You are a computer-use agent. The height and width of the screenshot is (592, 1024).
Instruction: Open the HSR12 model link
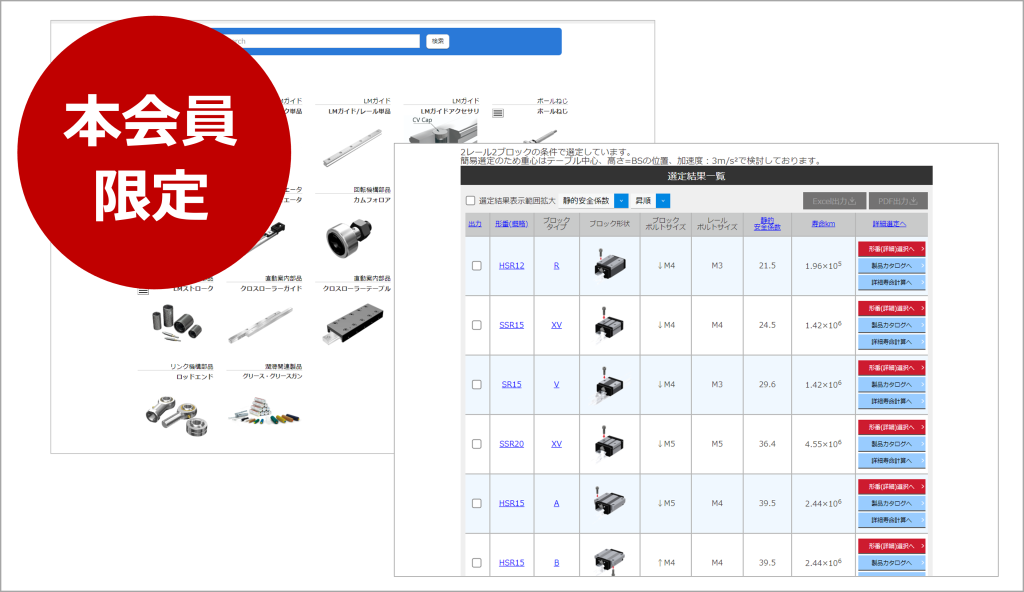tap(511, 266)
